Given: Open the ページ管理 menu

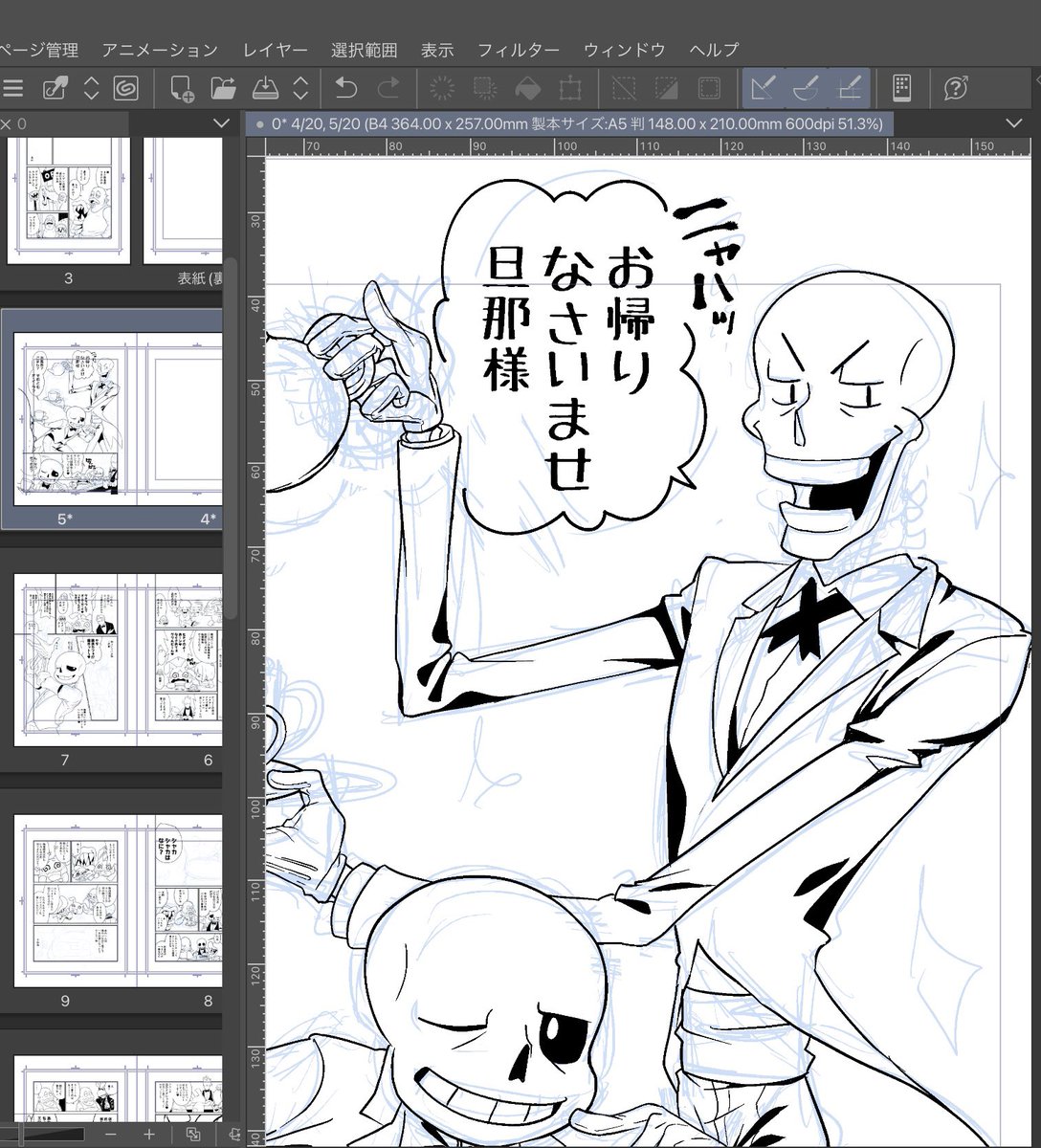Looking at the screenshot, I should point(38,51).
